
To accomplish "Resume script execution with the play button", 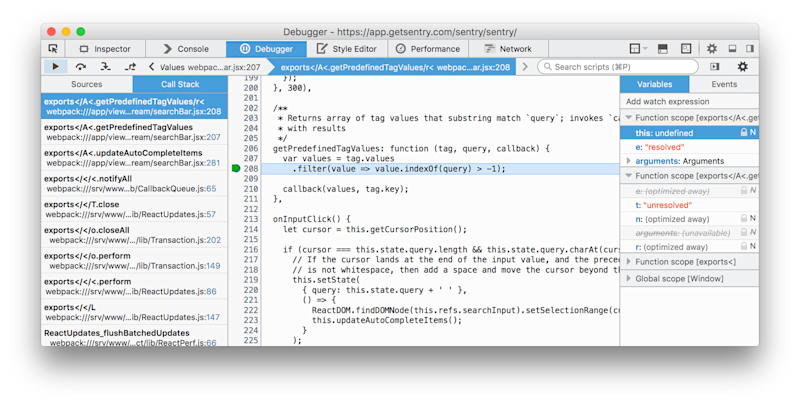I will pos(55,66).
